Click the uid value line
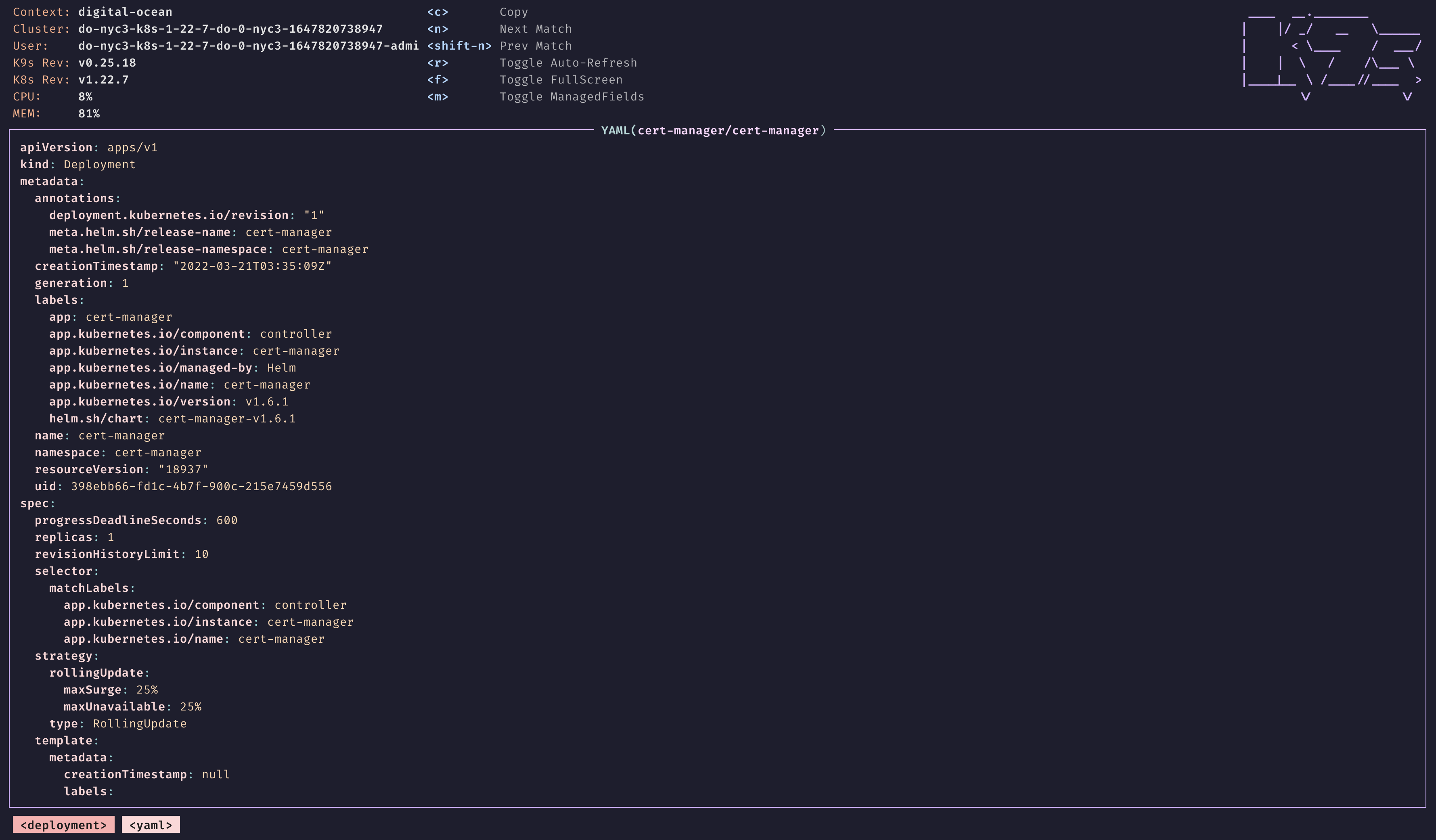 pyautogui.click(x=183, y=486)
